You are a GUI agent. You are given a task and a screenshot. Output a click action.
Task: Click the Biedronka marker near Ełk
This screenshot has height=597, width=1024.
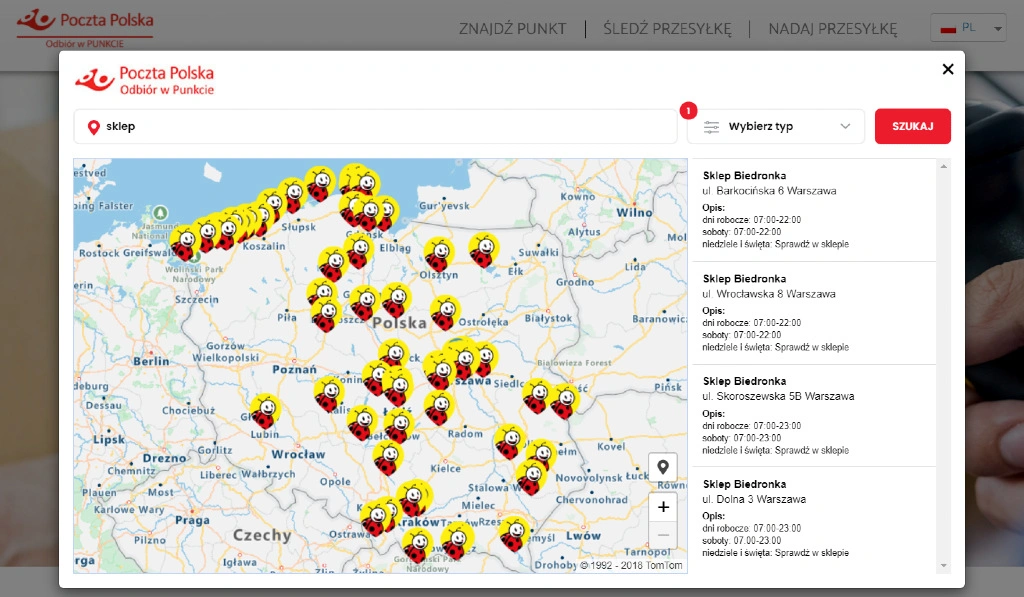(484, 250)
